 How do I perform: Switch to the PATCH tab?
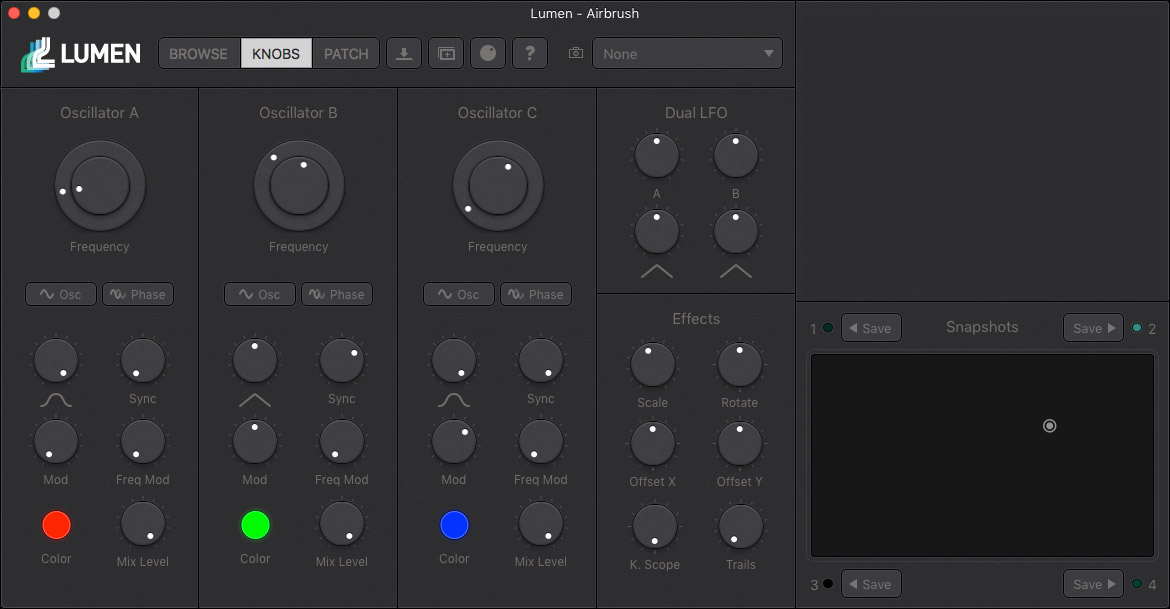pos(346,54)
